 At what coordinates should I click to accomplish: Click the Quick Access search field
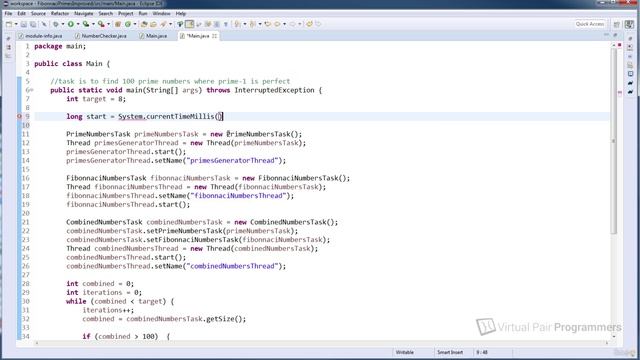pyautogui.click(x=590, y=24)
